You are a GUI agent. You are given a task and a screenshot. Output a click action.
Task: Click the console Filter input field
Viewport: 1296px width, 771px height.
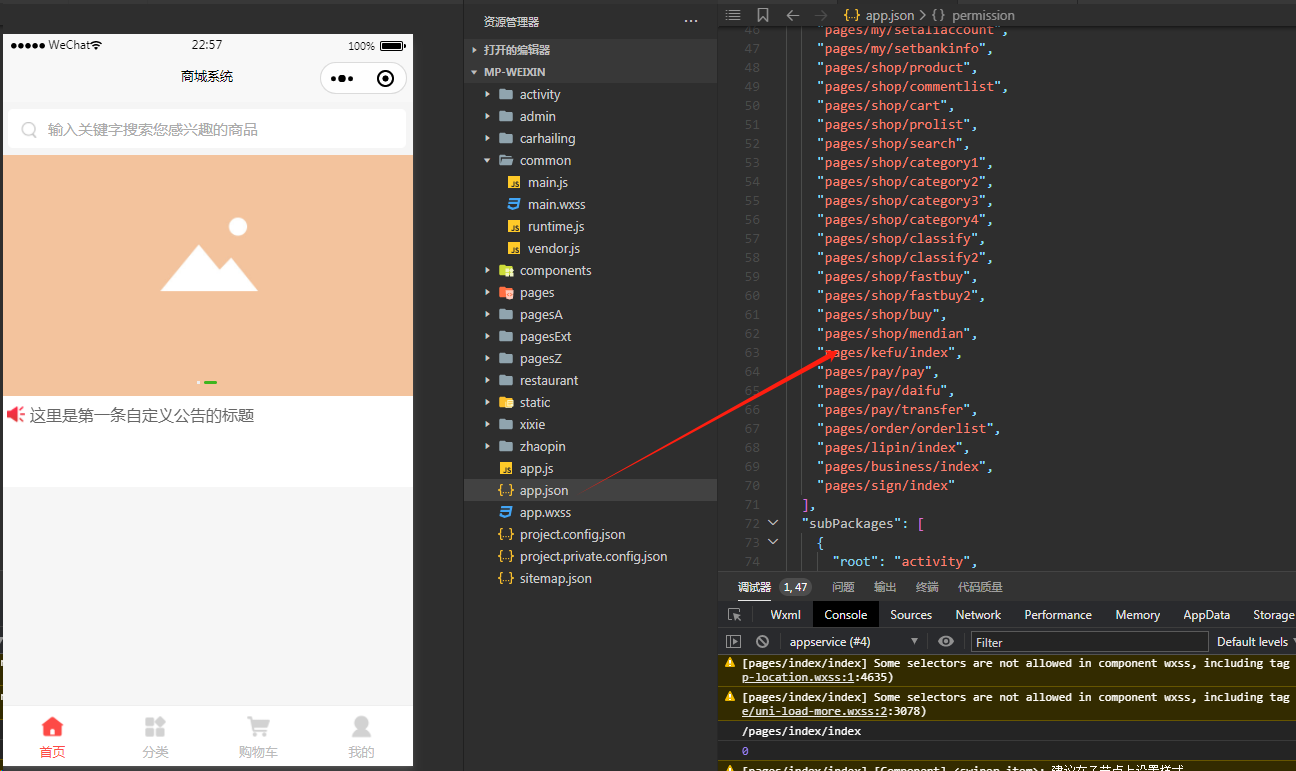click(x=1090, y=642)
